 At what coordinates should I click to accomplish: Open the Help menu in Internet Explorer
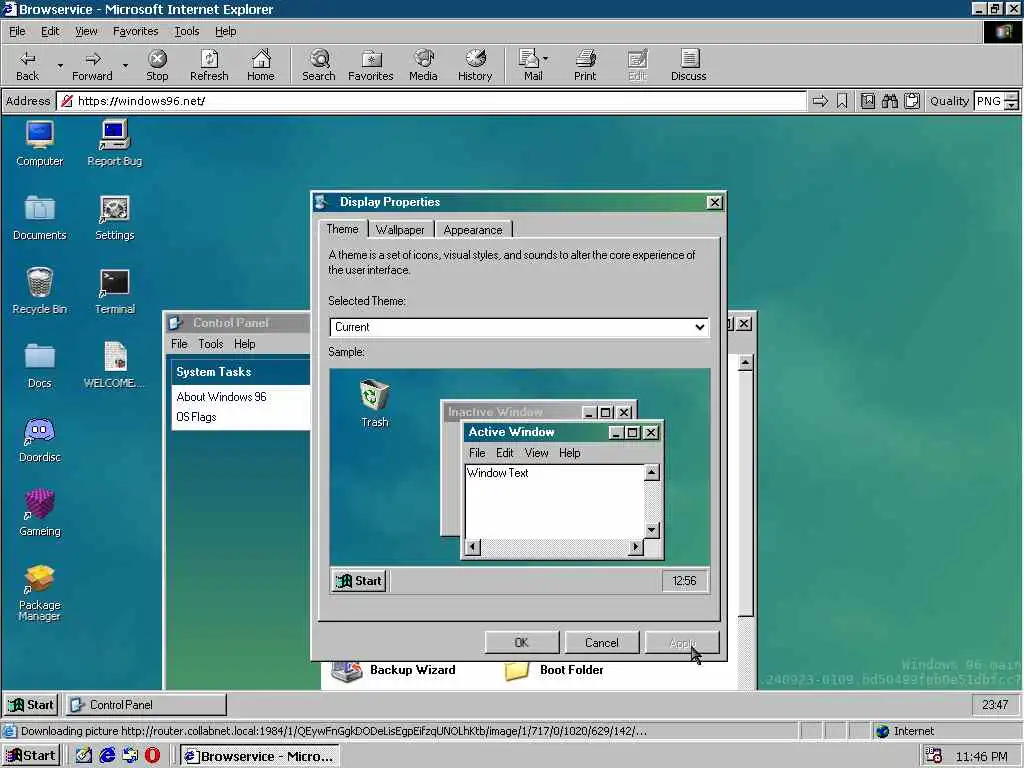(226, 31)
